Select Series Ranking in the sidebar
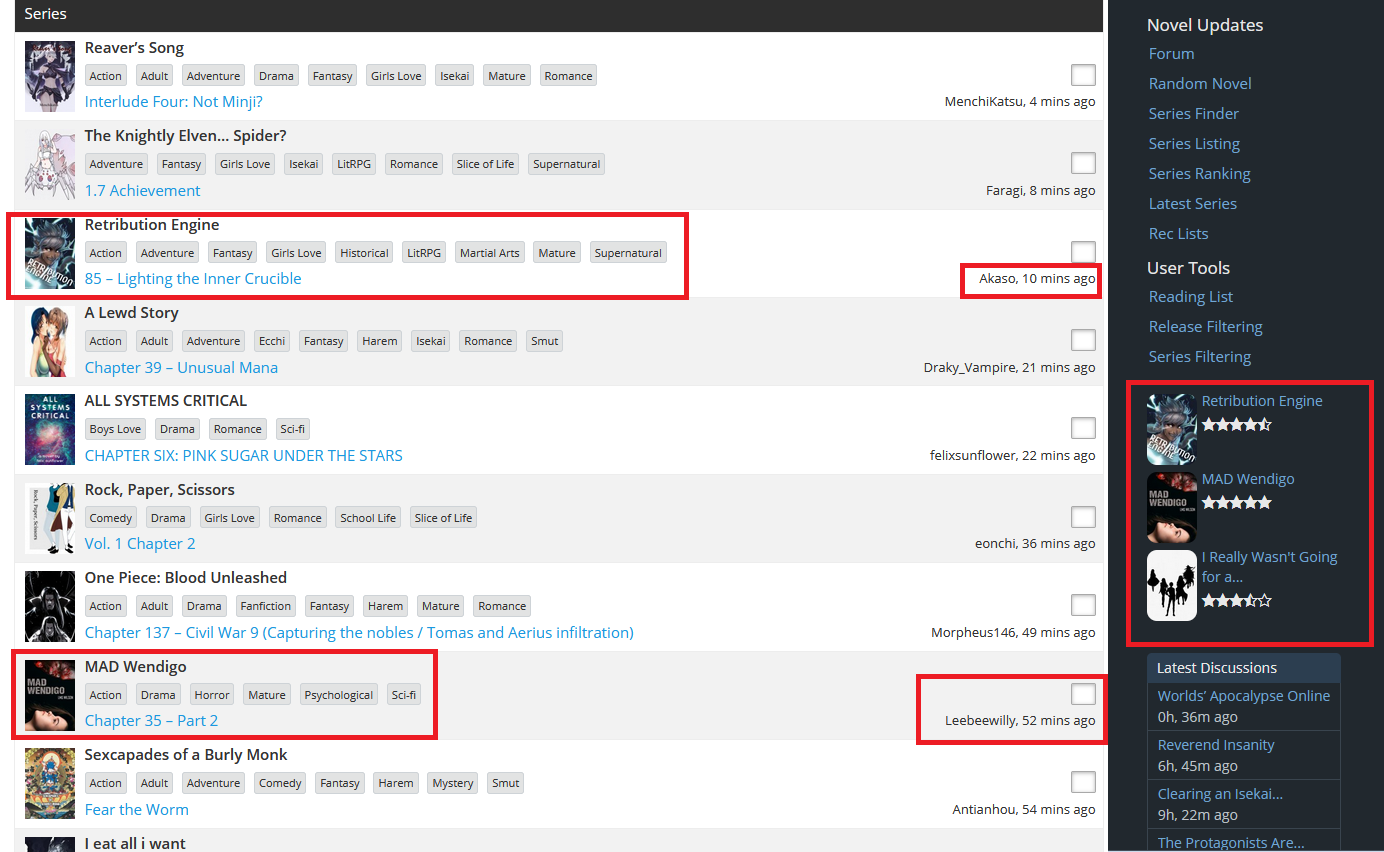 pyautogui.click(x=1199, y=174)
